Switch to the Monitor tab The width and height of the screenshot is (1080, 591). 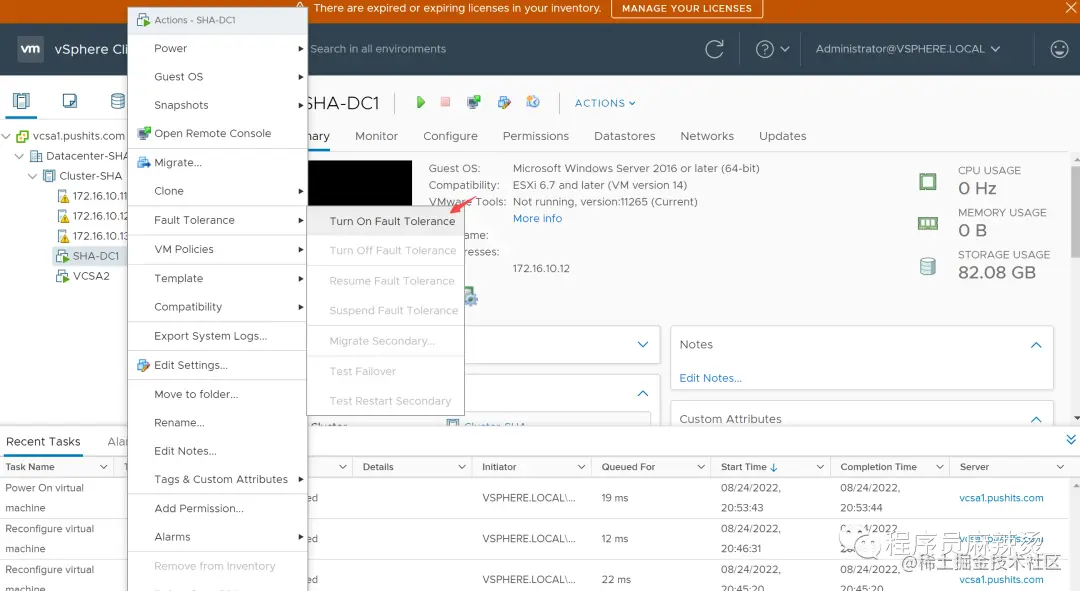click(x=376, y=136)
